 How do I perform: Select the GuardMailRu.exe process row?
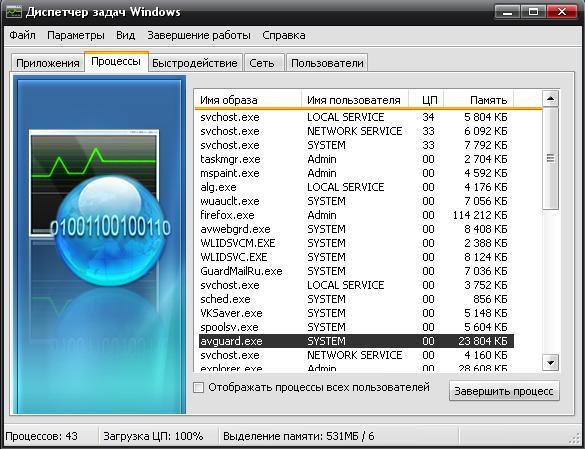pos(356,271)
